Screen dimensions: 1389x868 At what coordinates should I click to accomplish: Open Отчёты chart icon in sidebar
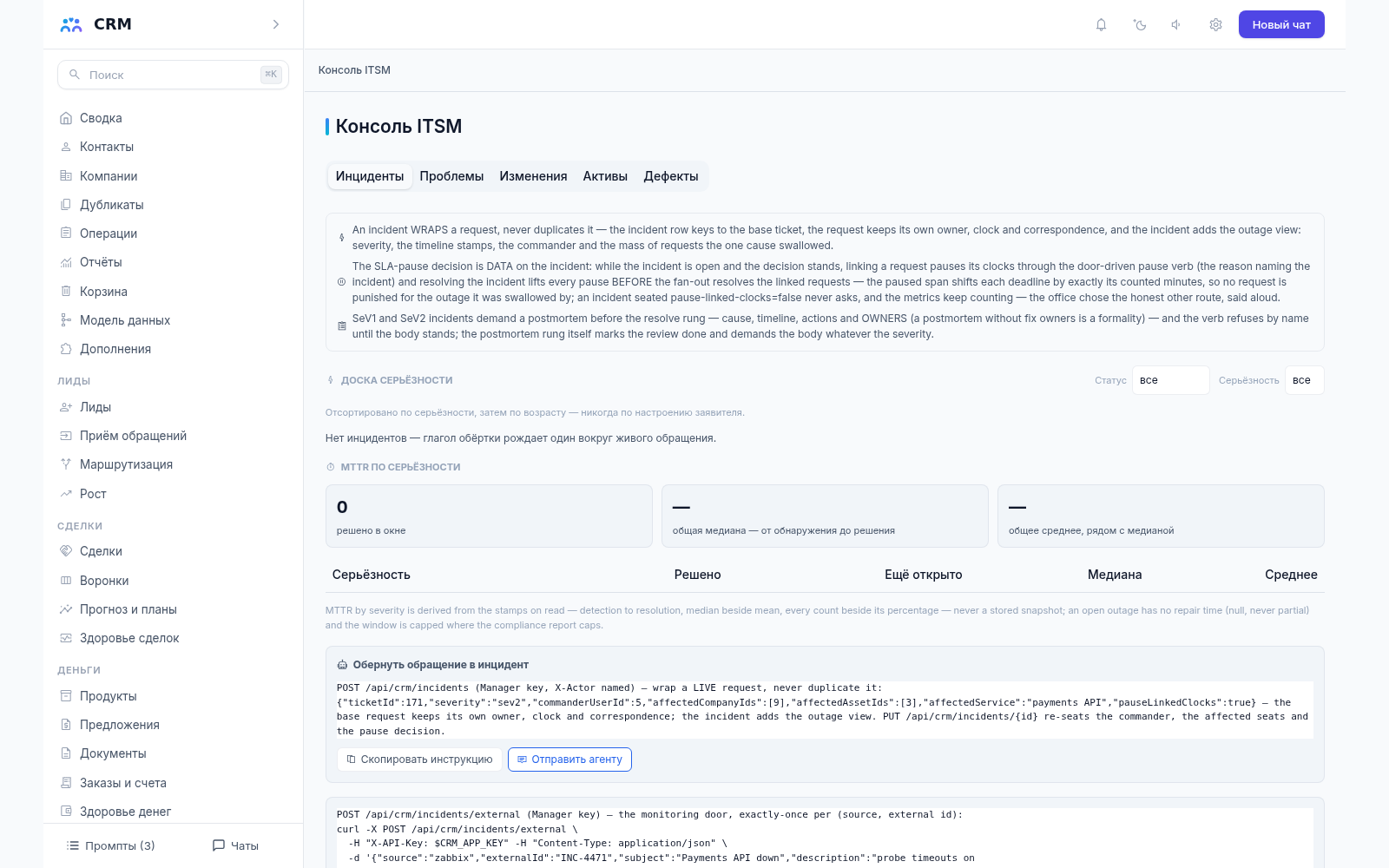66,262
